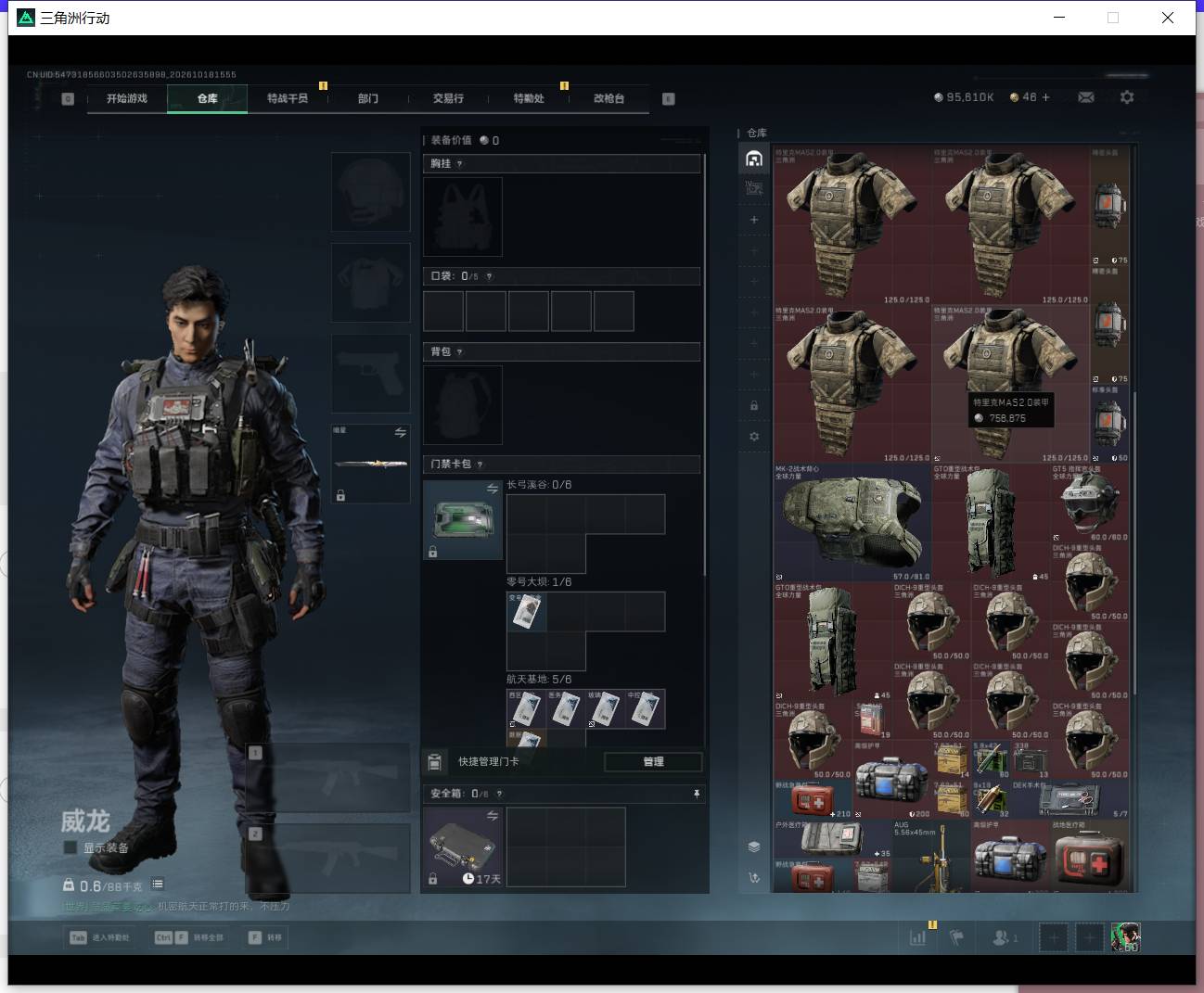Image resolution: width=1204 pixels, height=993 pixels.
Task: Open the mail inbox envelope icon
Action: [x=1086, y=97]
